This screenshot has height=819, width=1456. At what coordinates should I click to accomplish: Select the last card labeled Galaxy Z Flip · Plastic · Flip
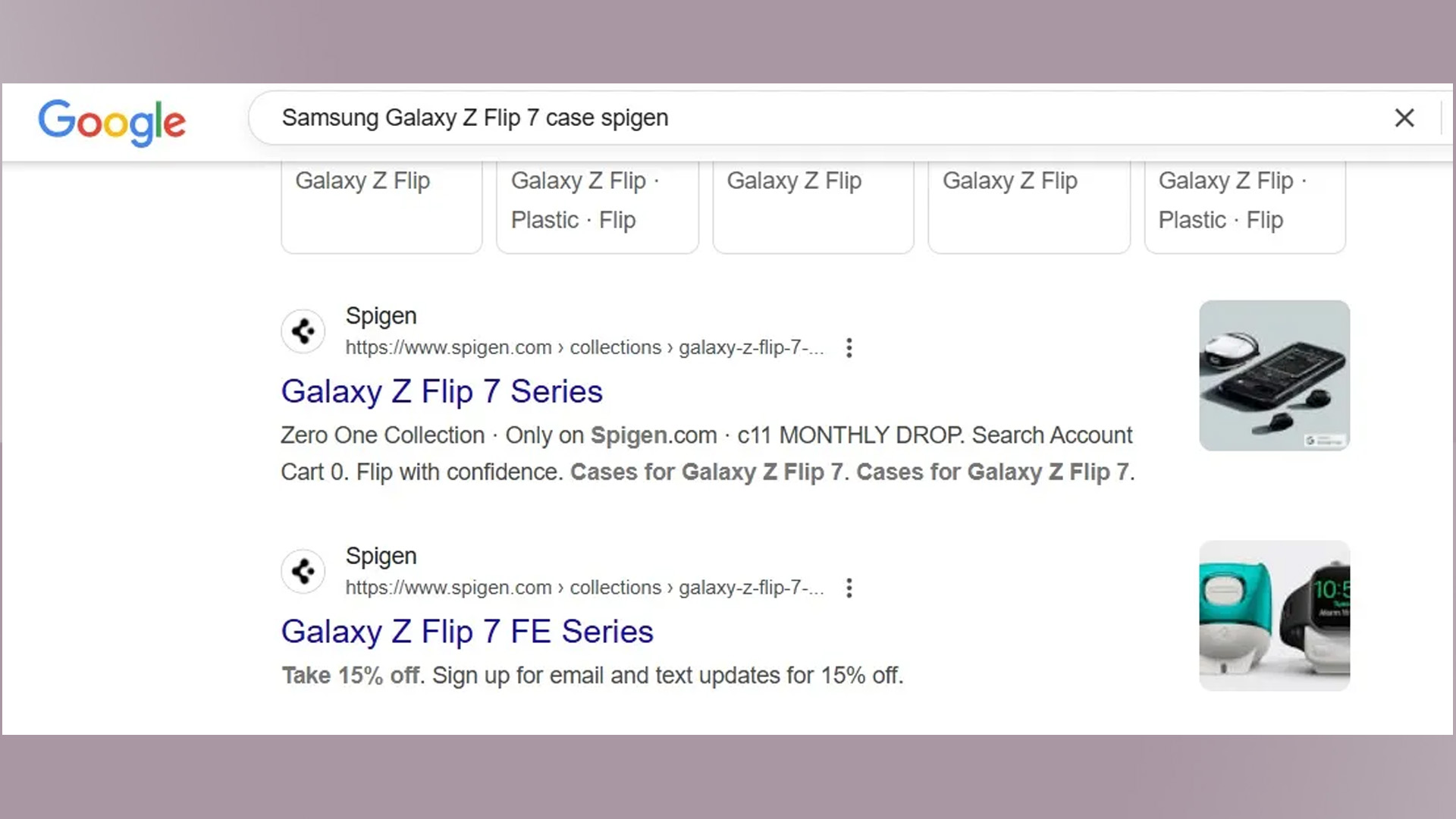tap(1245, 206)
